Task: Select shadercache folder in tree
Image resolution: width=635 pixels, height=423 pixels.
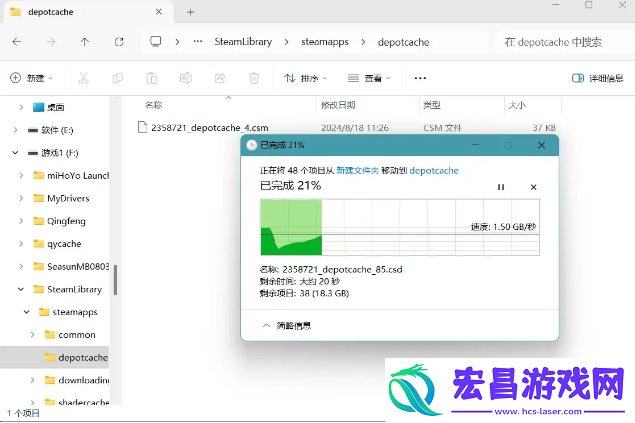Action: point(77,402)
